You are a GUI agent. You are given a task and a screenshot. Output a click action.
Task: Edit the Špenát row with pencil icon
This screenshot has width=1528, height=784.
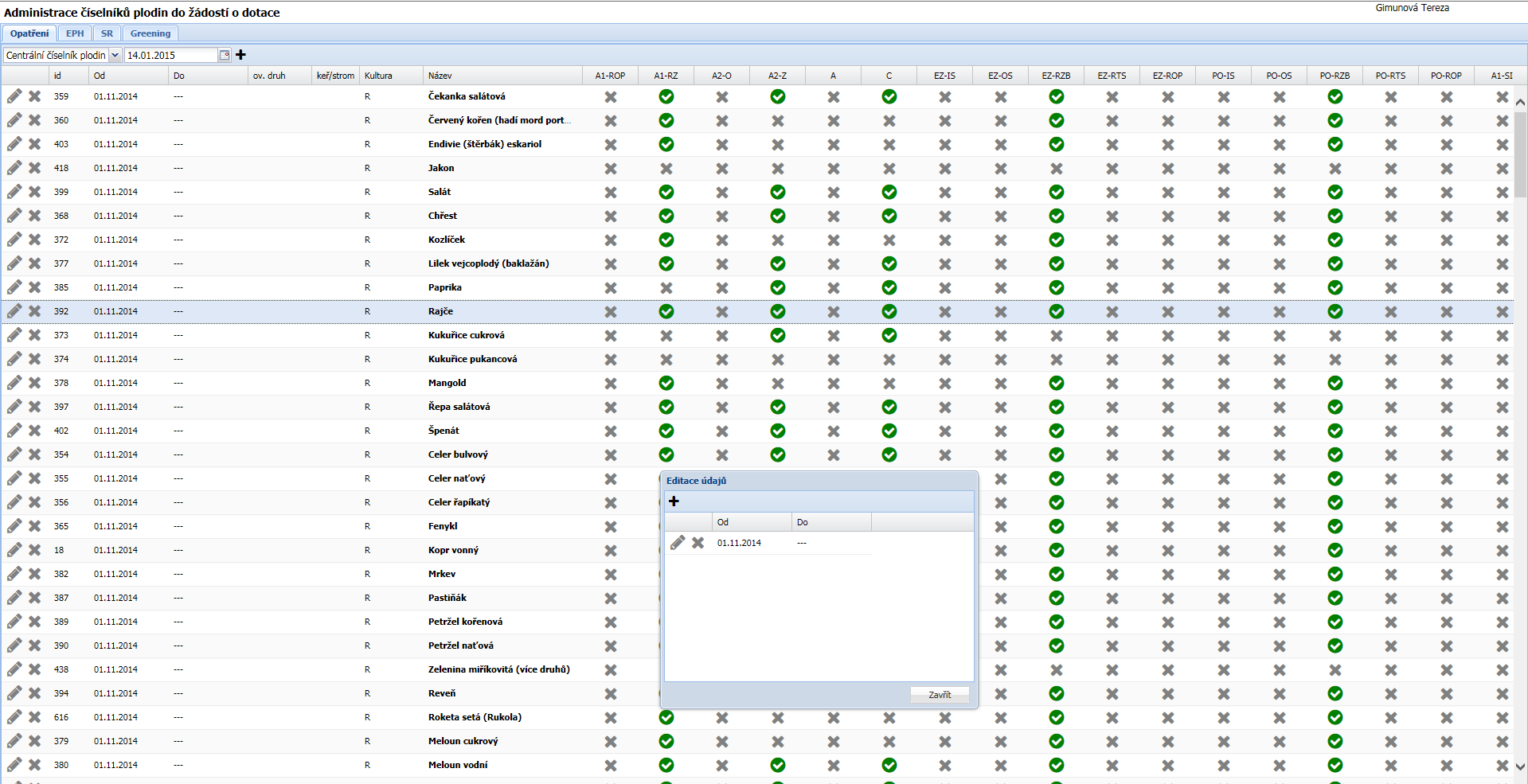coord(14,431)
